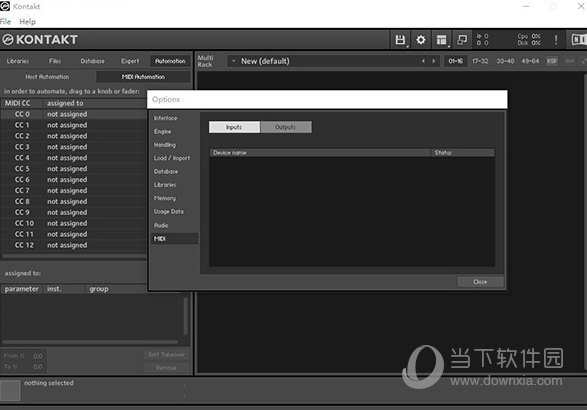Image resolution: width=587 pixels, height=410 pixels.
Task: Click the Status column header
Action: pyautogui.click(x=463, y=153)
